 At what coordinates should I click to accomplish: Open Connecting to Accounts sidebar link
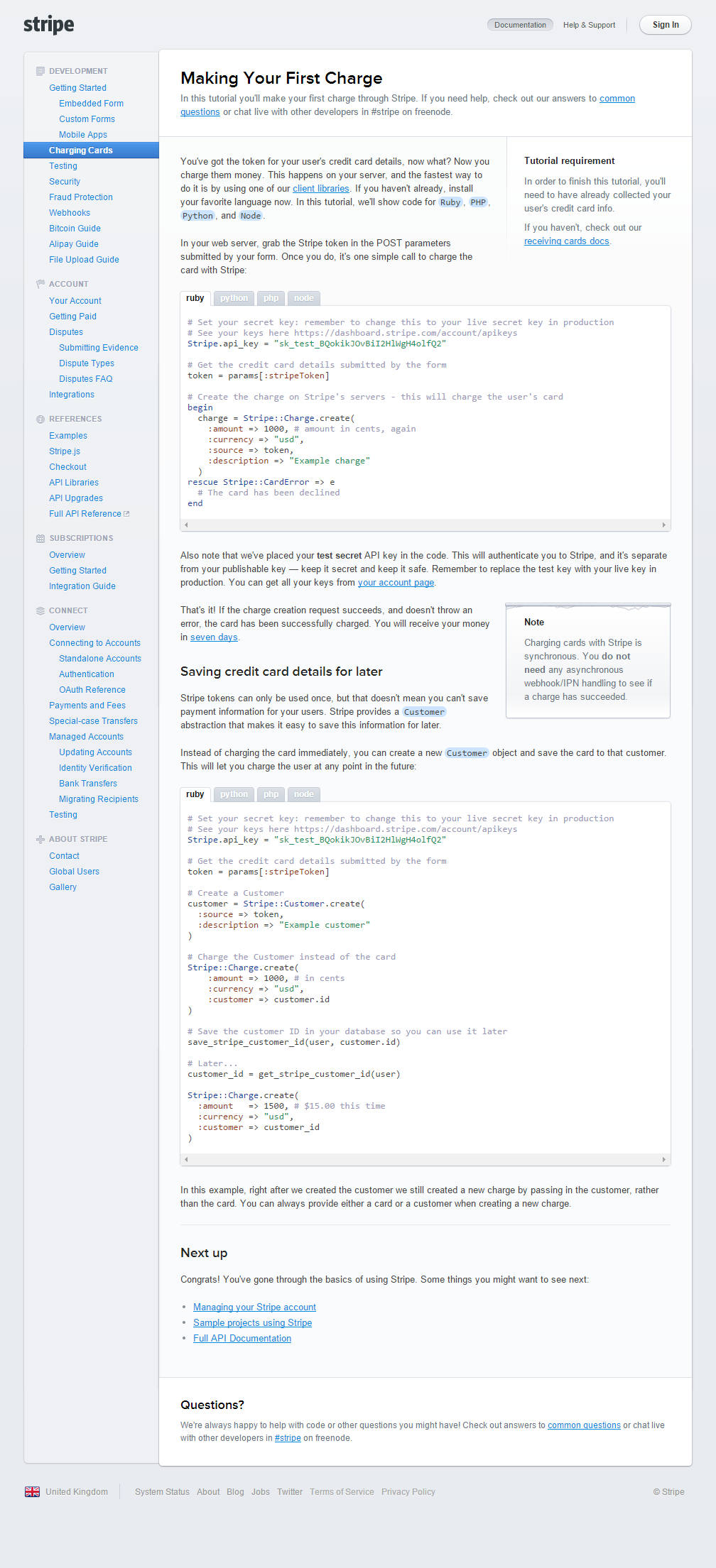point(94,643)
